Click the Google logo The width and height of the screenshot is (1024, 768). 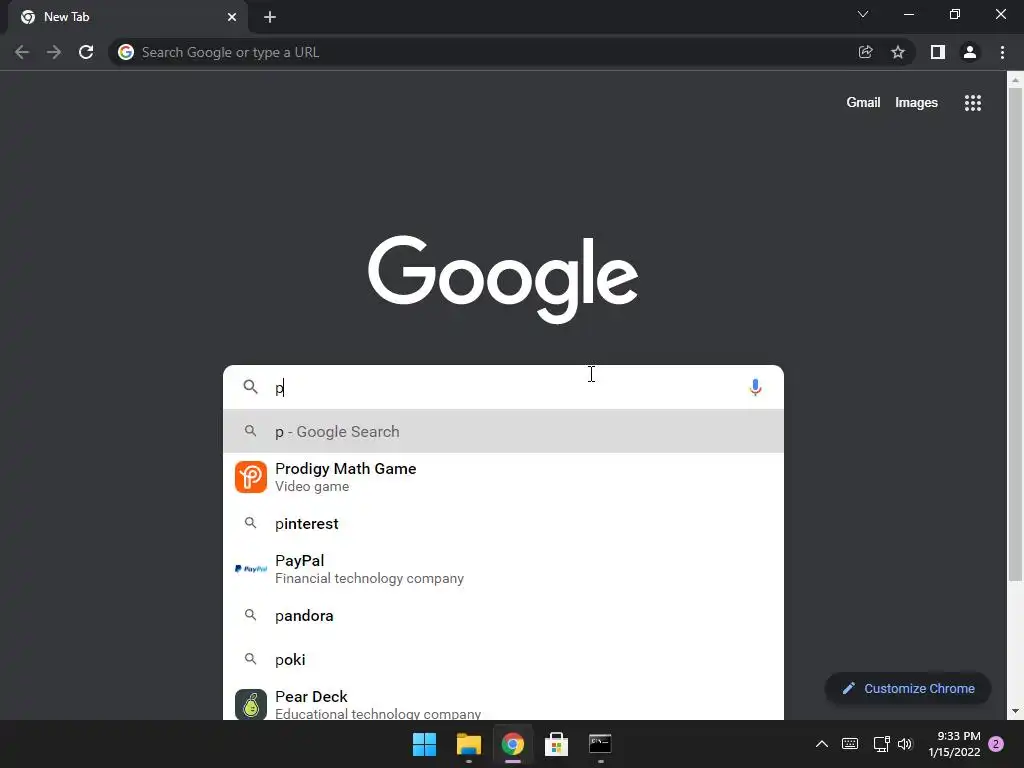[x=503, y=279]
